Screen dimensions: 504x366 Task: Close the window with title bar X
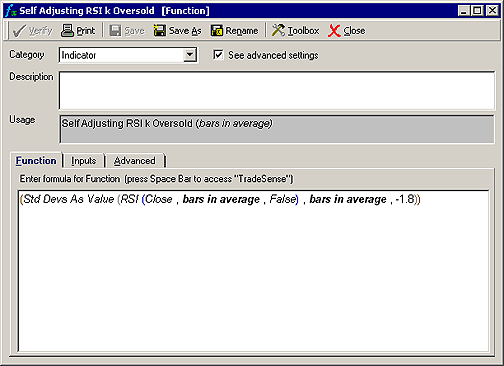492,11
